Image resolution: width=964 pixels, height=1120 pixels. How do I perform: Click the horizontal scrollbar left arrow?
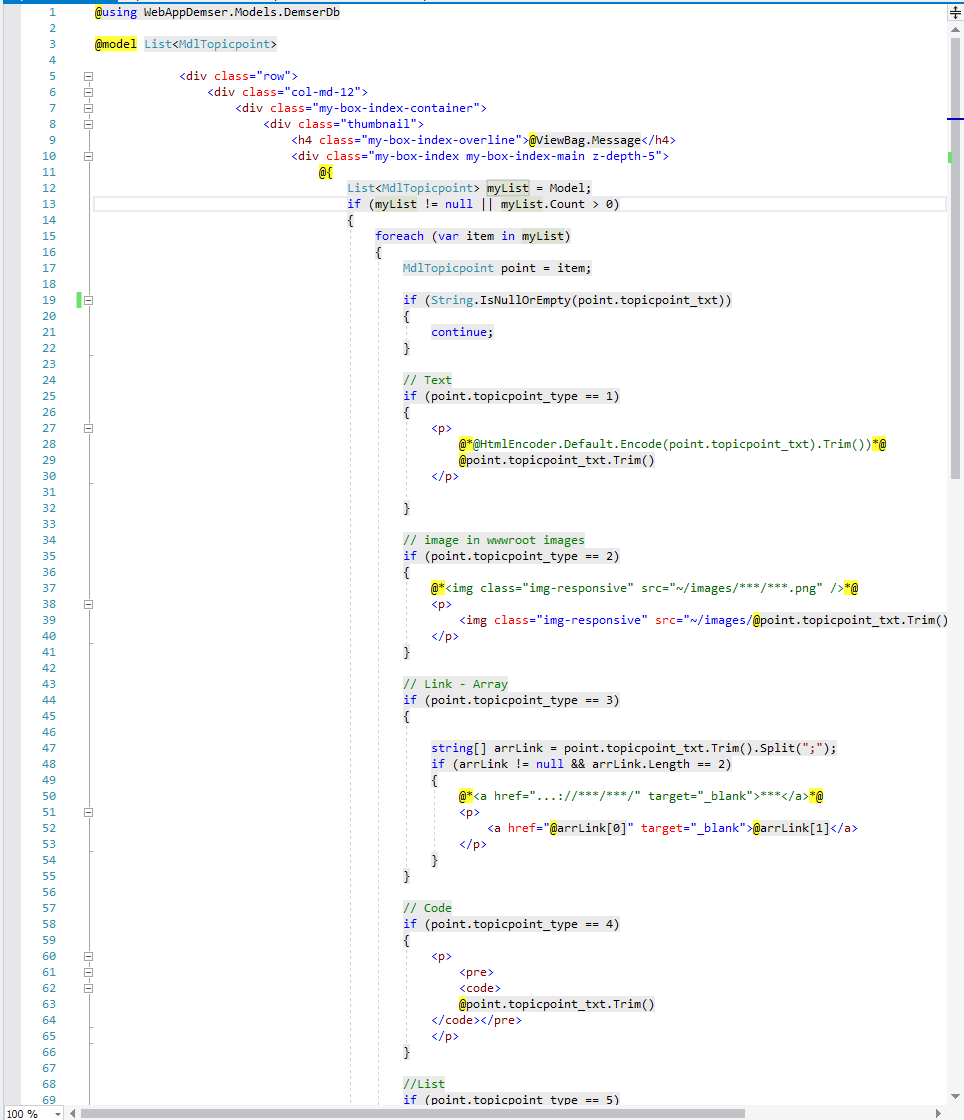tap(72, 1114)
